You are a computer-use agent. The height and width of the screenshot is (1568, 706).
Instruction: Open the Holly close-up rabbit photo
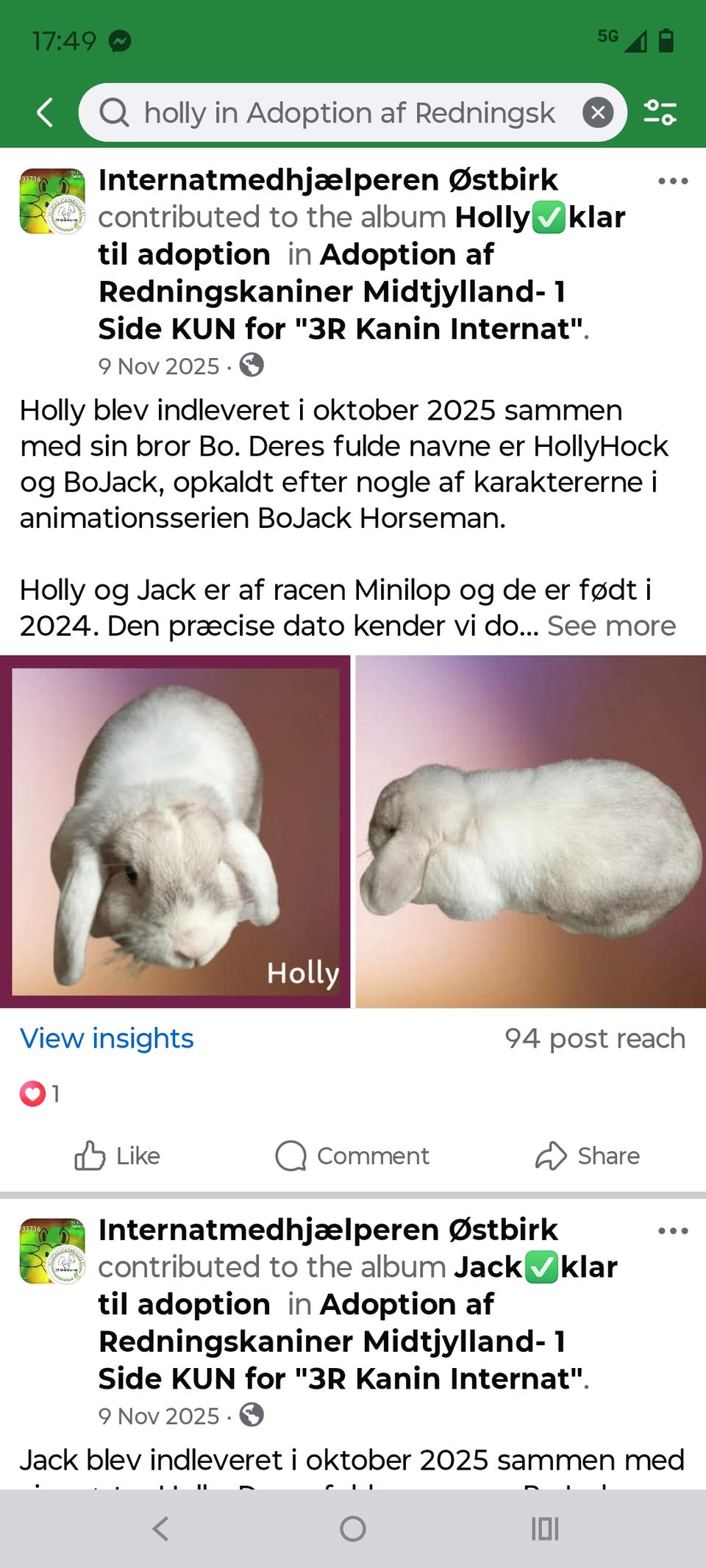(175, 831)
